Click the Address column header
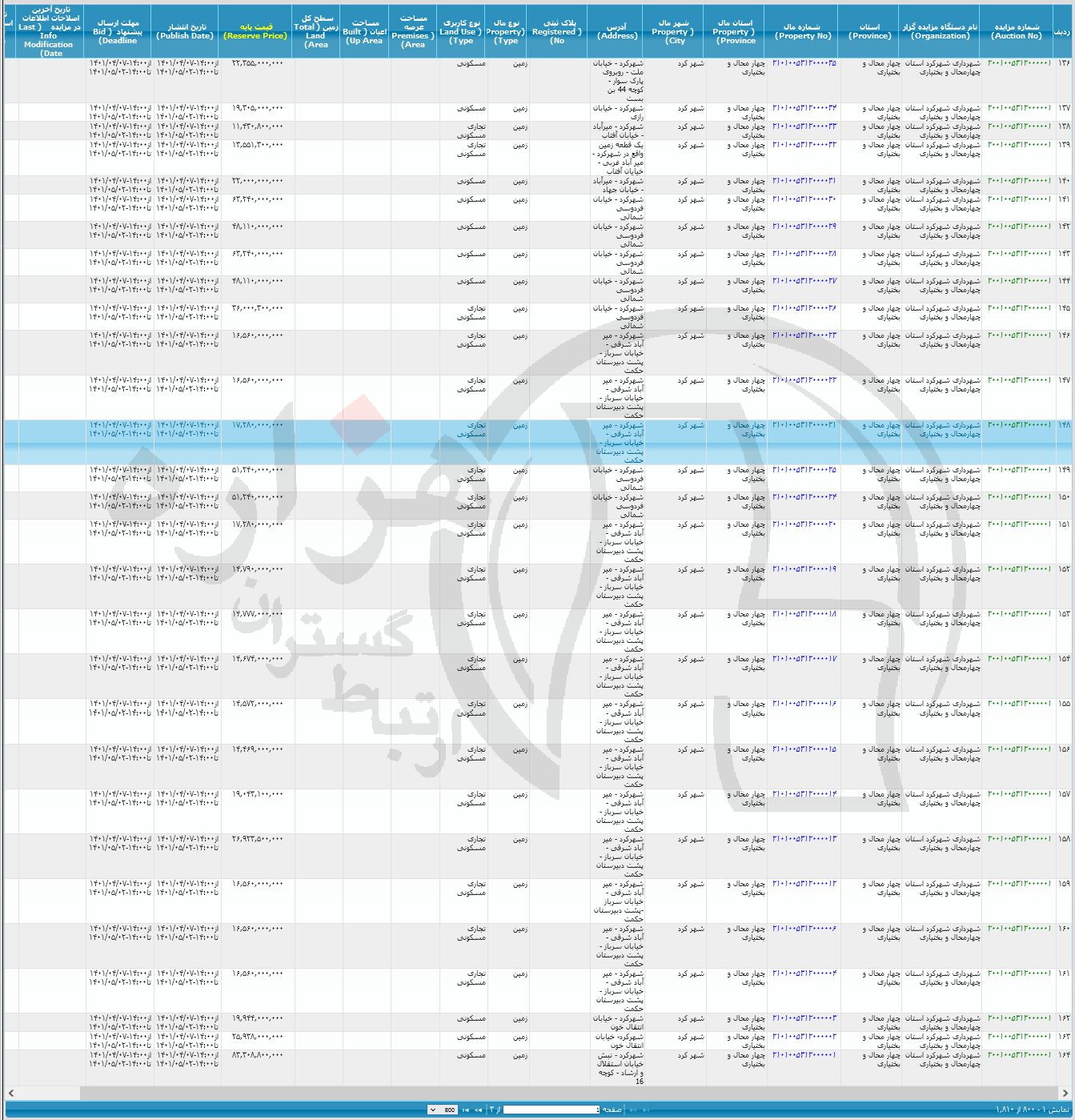 pyautogui.click(x=617, y=31)
